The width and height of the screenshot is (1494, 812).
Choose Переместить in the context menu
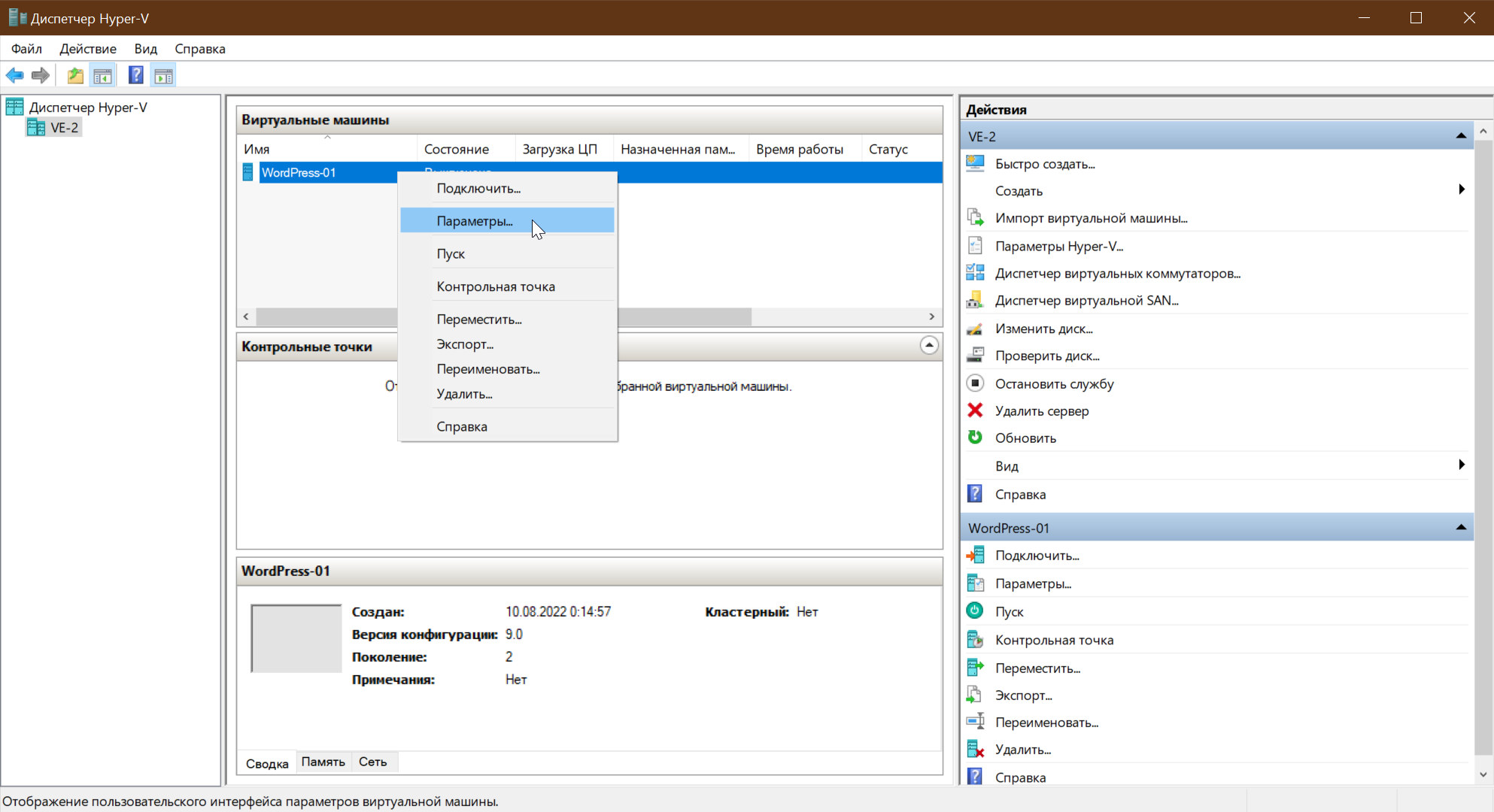click(508, 320)
